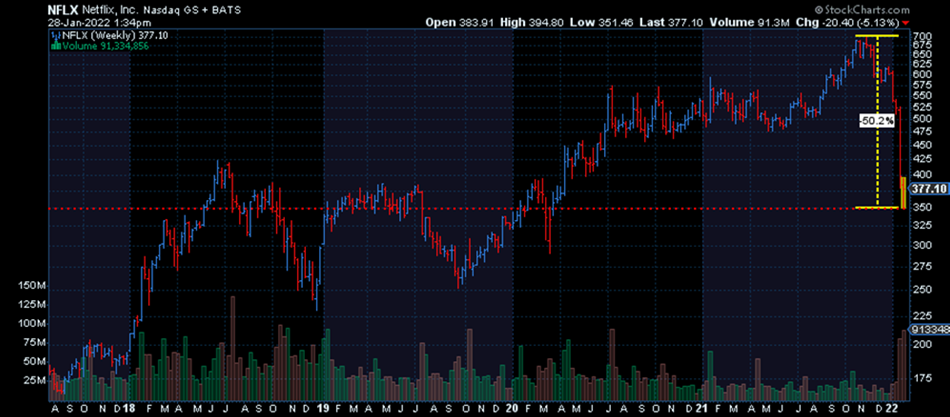
Task: Click the 700 price axis label
Action: 920,36
